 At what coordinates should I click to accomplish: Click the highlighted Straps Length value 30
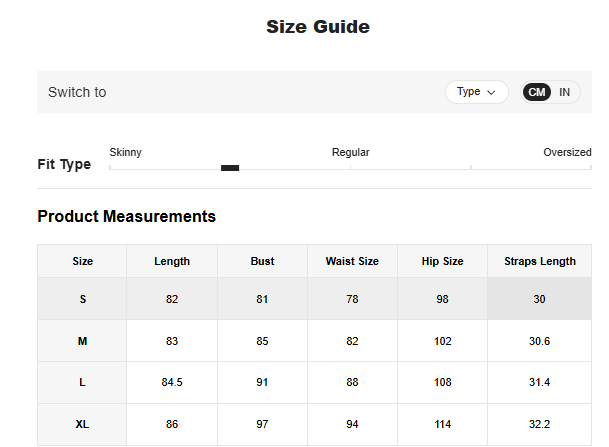[x=539, y=299]
